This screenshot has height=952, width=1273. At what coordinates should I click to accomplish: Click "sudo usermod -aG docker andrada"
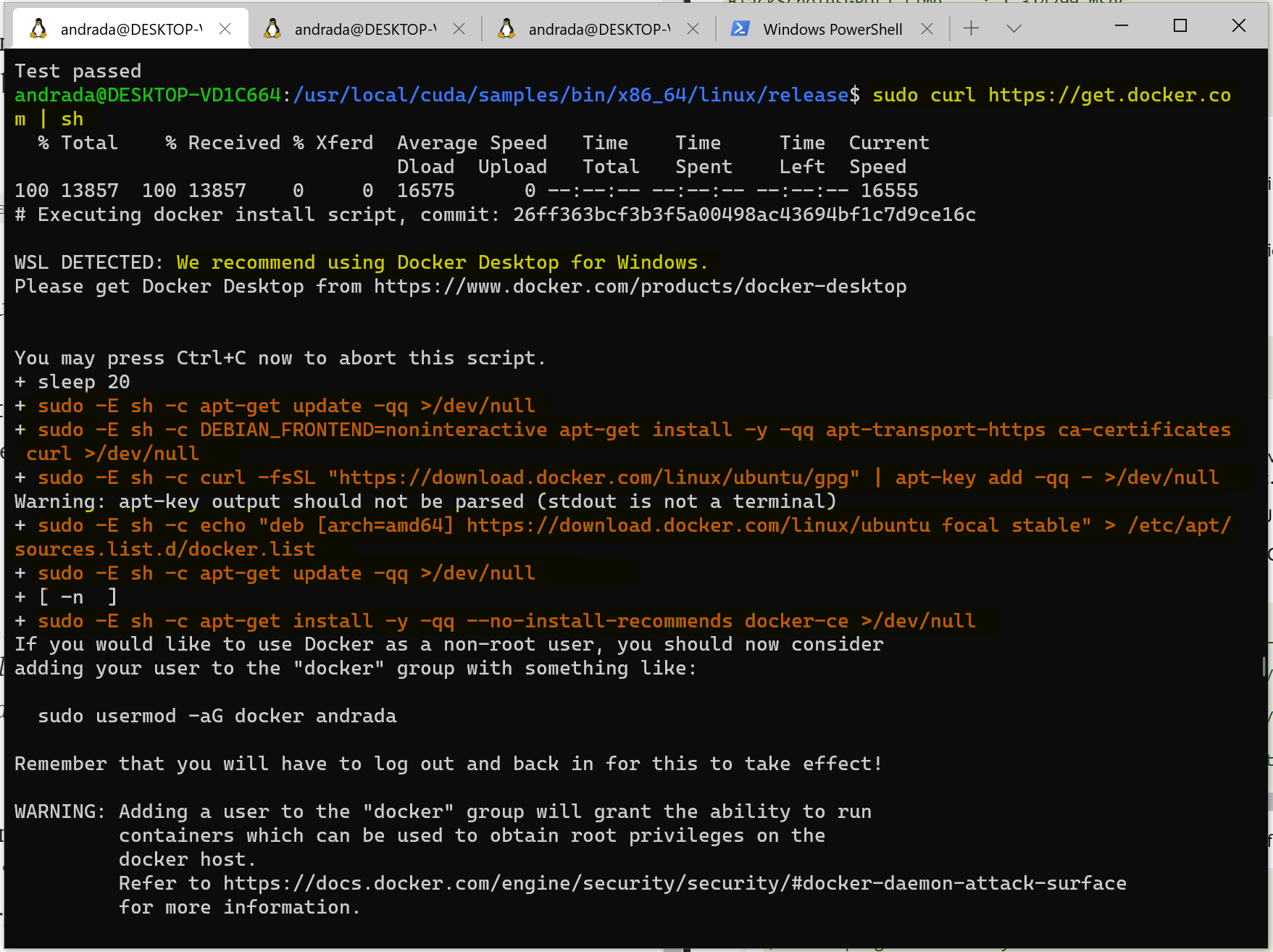(x=217, y=717)
